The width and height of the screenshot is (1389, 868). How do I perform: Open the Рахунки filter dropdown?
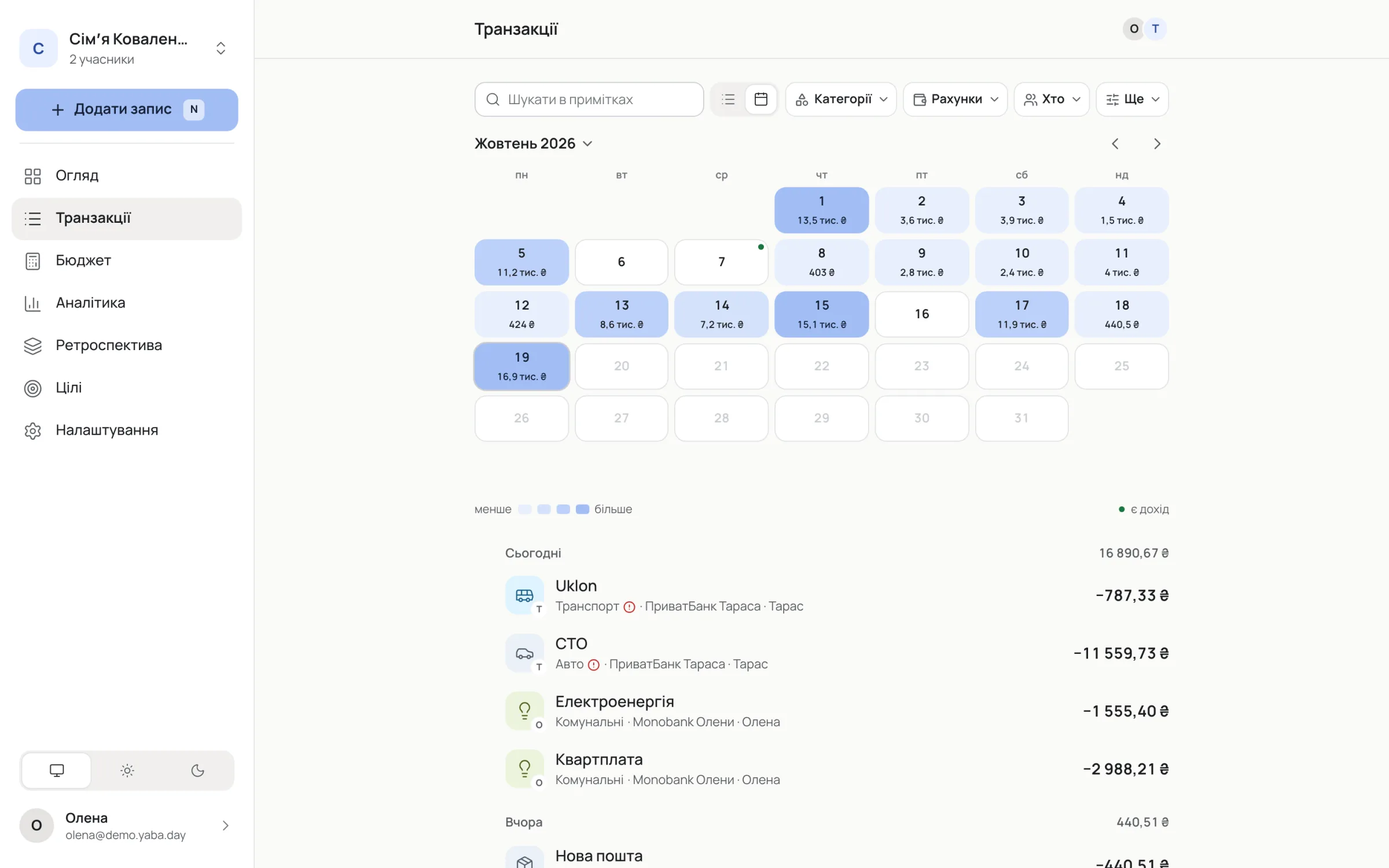pyautogui.click(x=955, y=100)
